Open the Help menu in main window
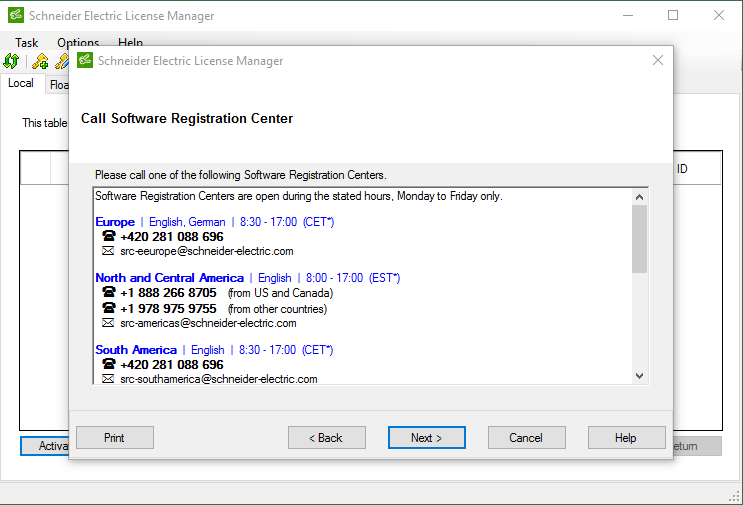Screen dimensions: 743x505 tap(130, 43)
